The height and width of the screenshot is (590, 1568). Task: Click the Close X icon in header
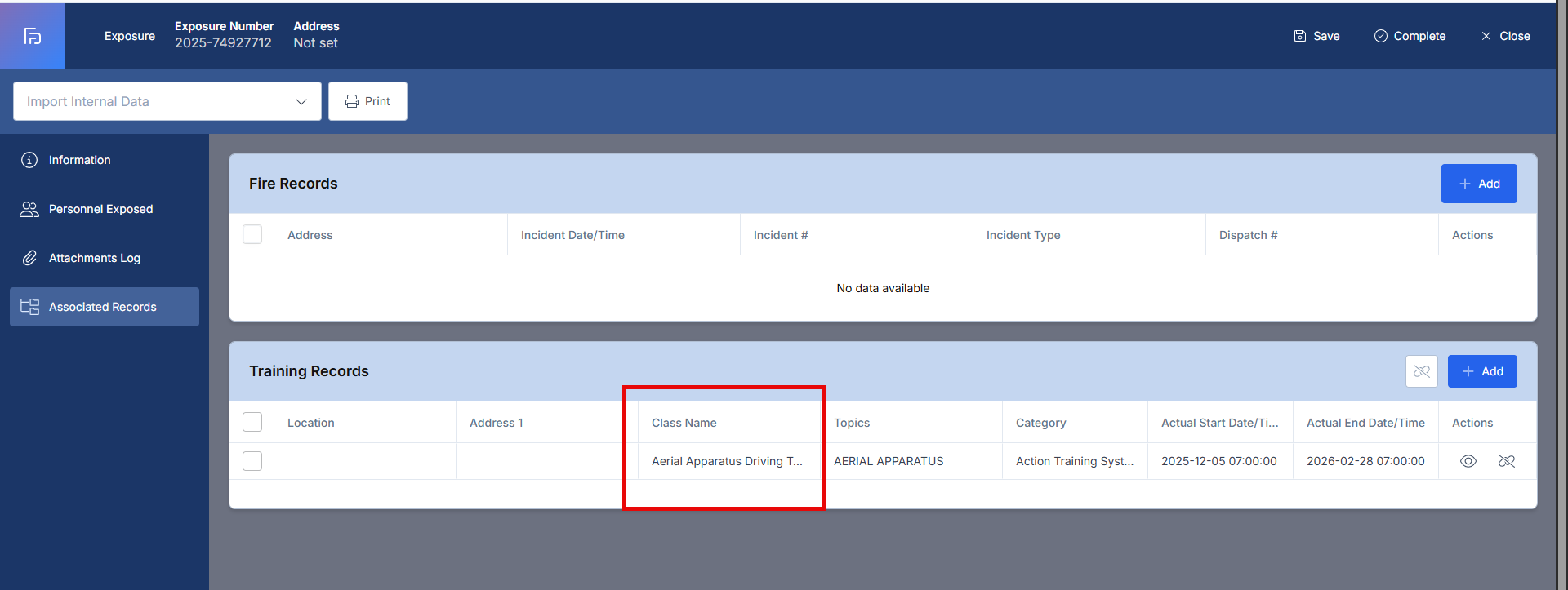tap(1486, 36)
